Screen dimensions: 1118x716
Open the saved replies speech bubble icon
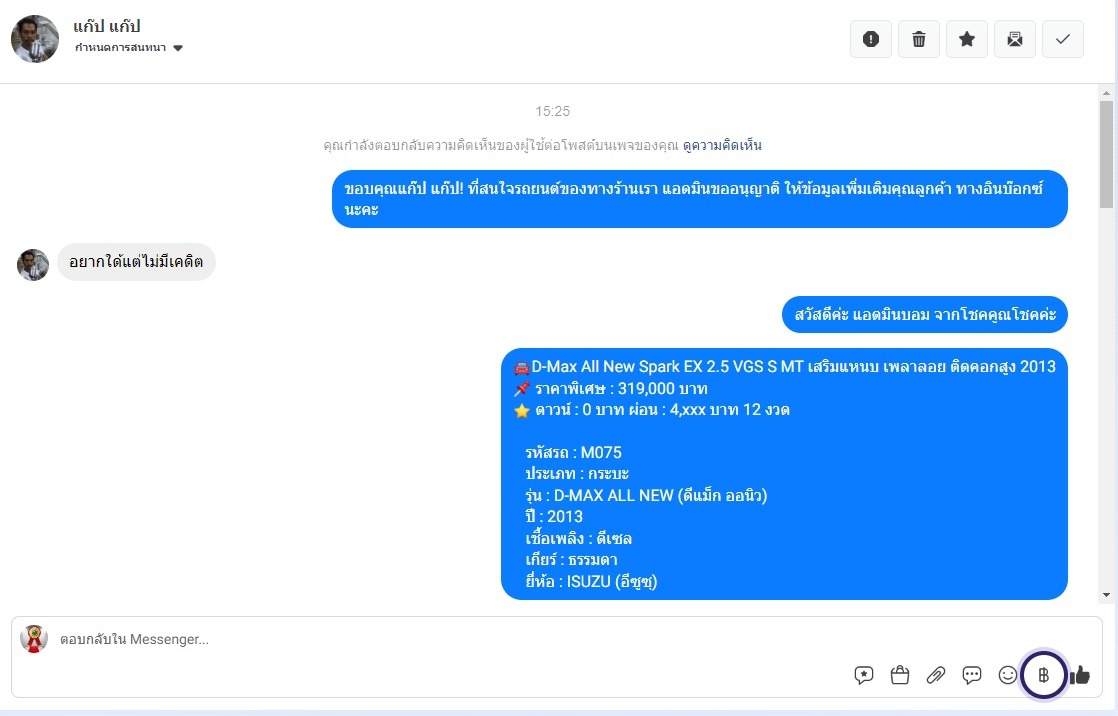point(863,675)
